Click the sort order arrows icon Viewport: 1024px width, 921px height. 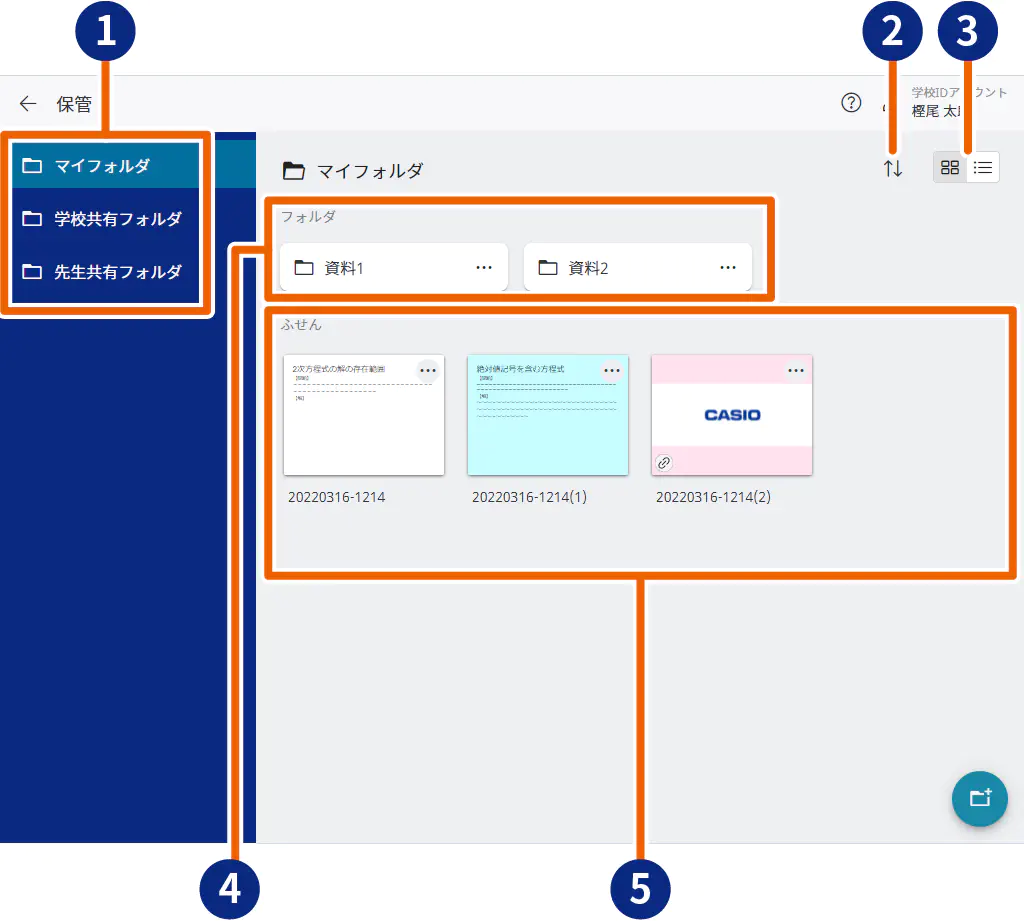tap(893, 169)
